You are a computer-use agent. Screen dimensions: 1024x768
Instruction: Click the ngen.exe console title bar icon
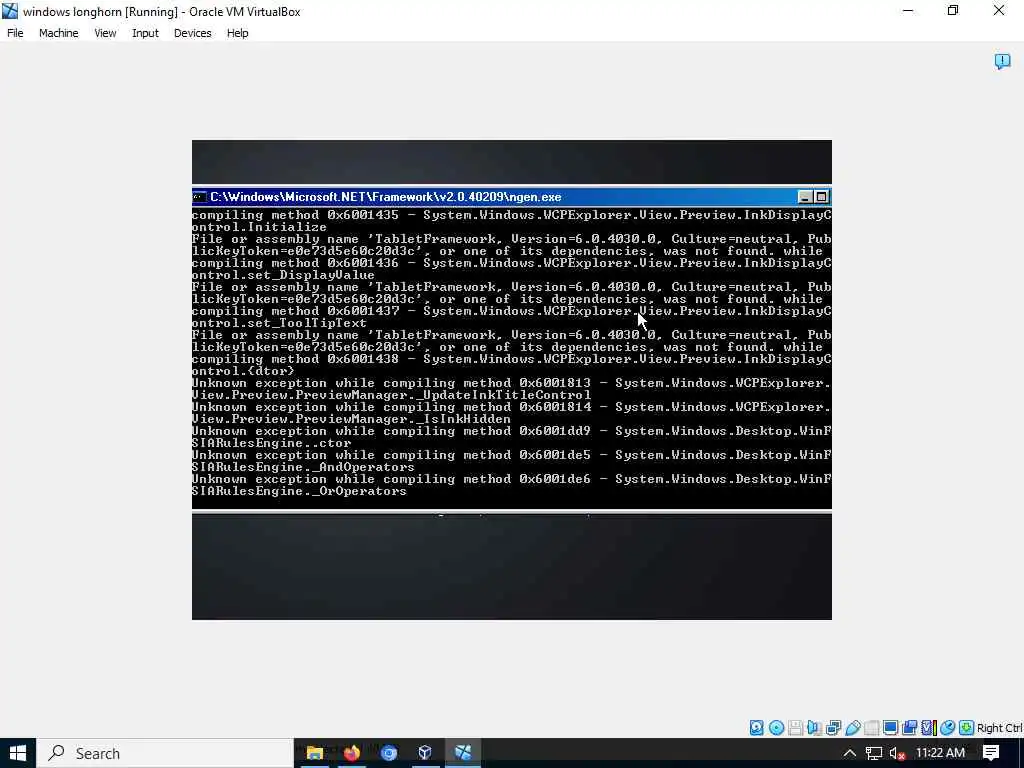(x=200, y=197)
